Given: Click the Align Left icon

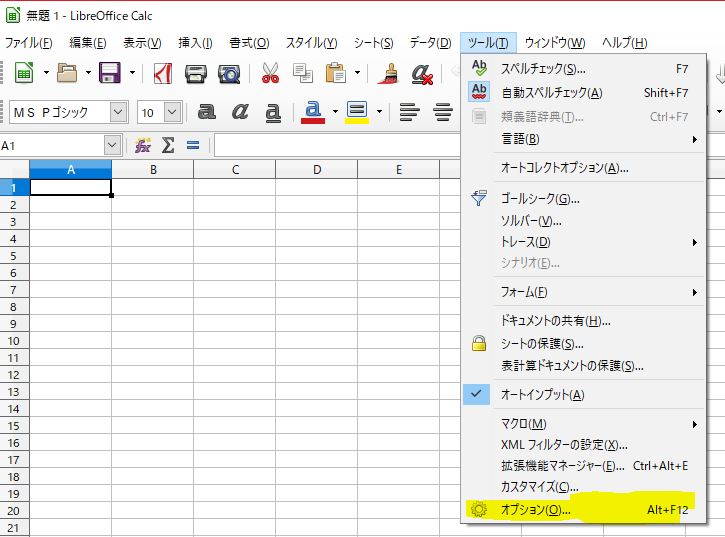Looking at the screenshot, I should pyautogui.click(x=410, y=112).
